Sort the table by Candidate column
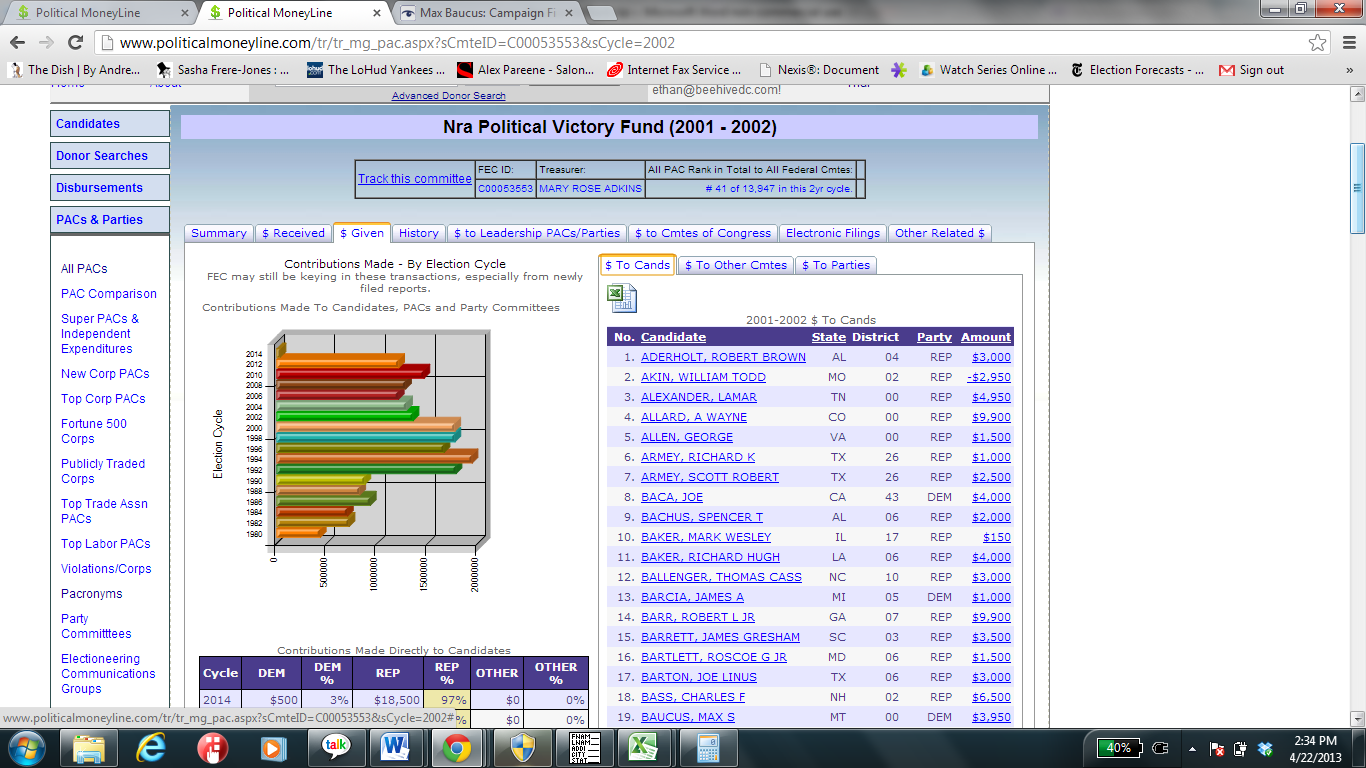Screen dimensions: 1366x768 point(673,337)
